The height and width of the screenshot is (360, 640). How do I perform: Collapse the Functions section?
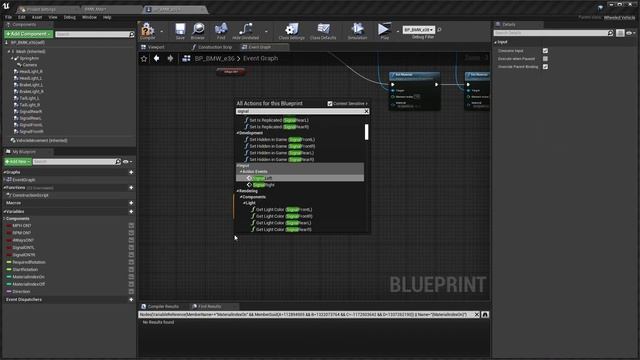[4, 188]
